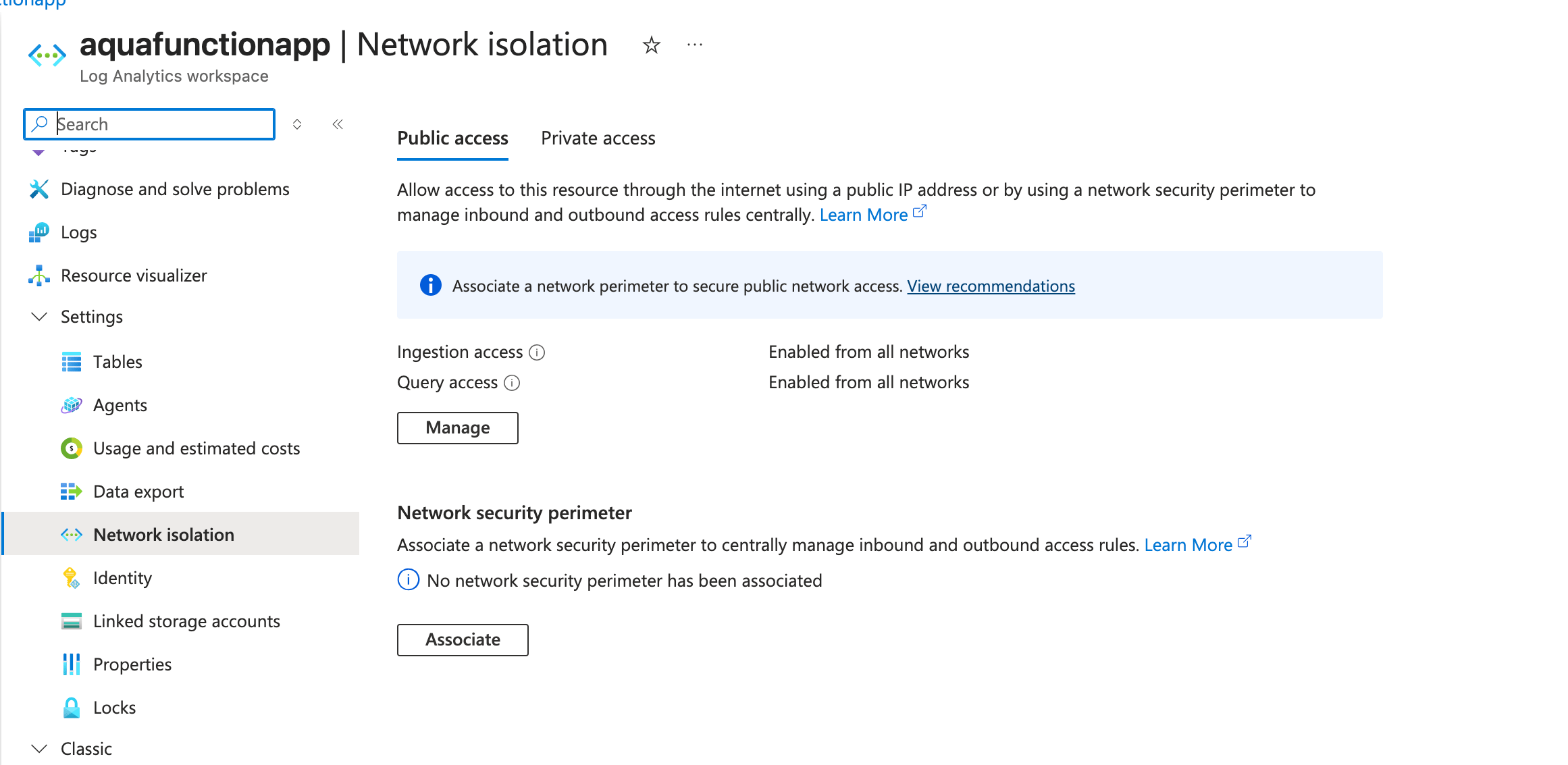Viewport: 1568px width, 765px height.
Task: Open the more options ellipsis in header
Action: (x=694, y=45)
